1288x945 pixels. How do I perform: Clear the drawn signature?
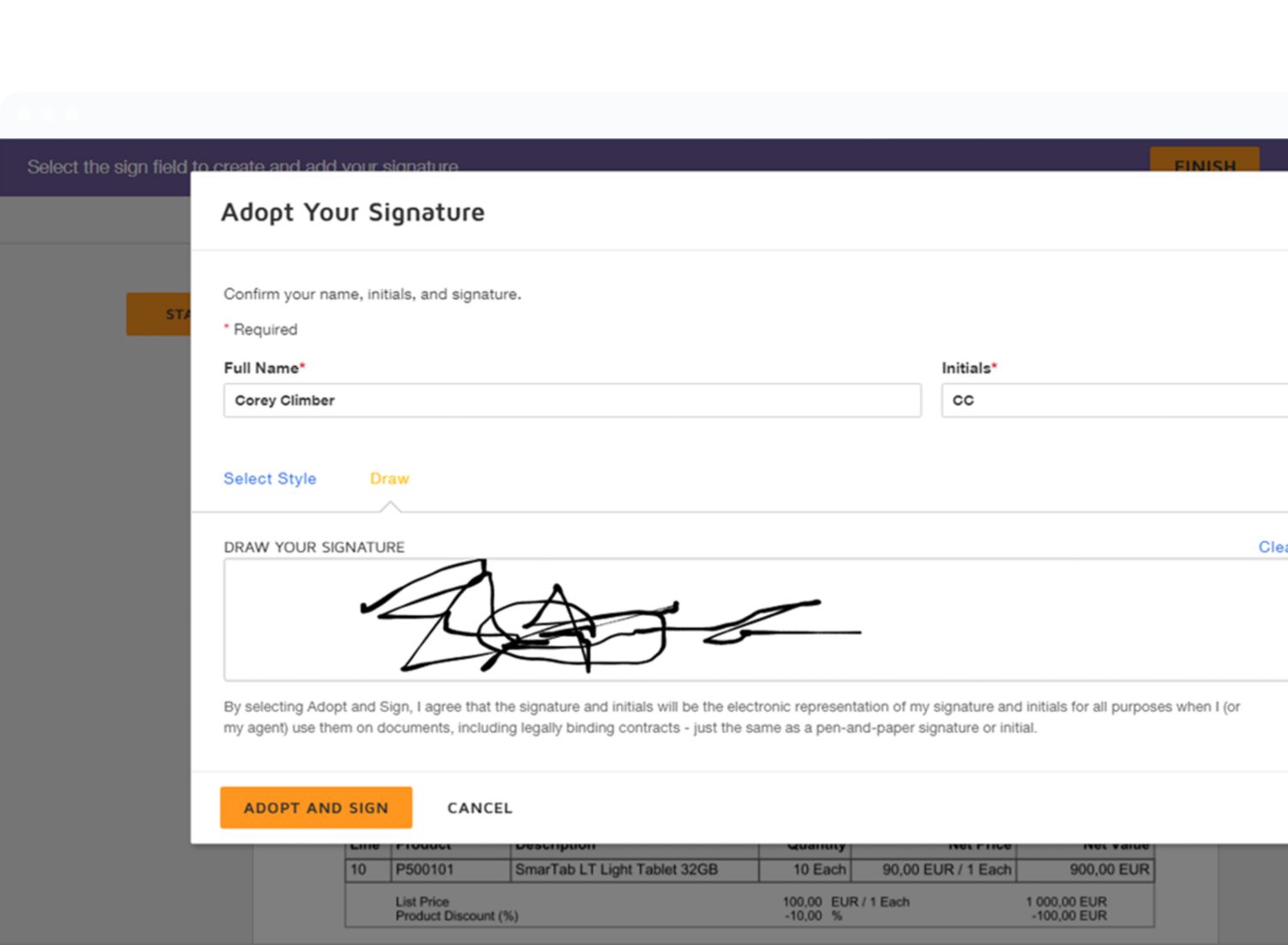click(1272, 547)
